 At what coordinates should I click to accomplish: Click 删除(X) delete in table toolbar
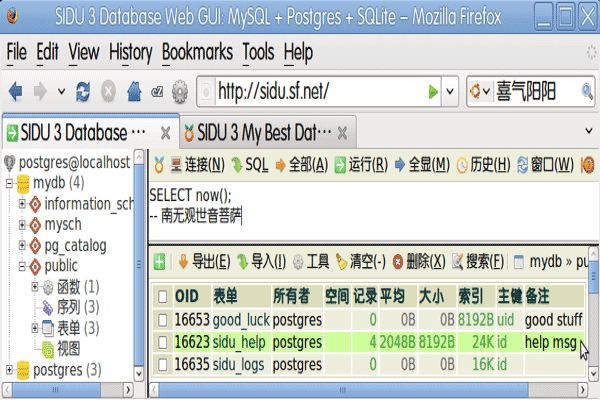[418, 262]
